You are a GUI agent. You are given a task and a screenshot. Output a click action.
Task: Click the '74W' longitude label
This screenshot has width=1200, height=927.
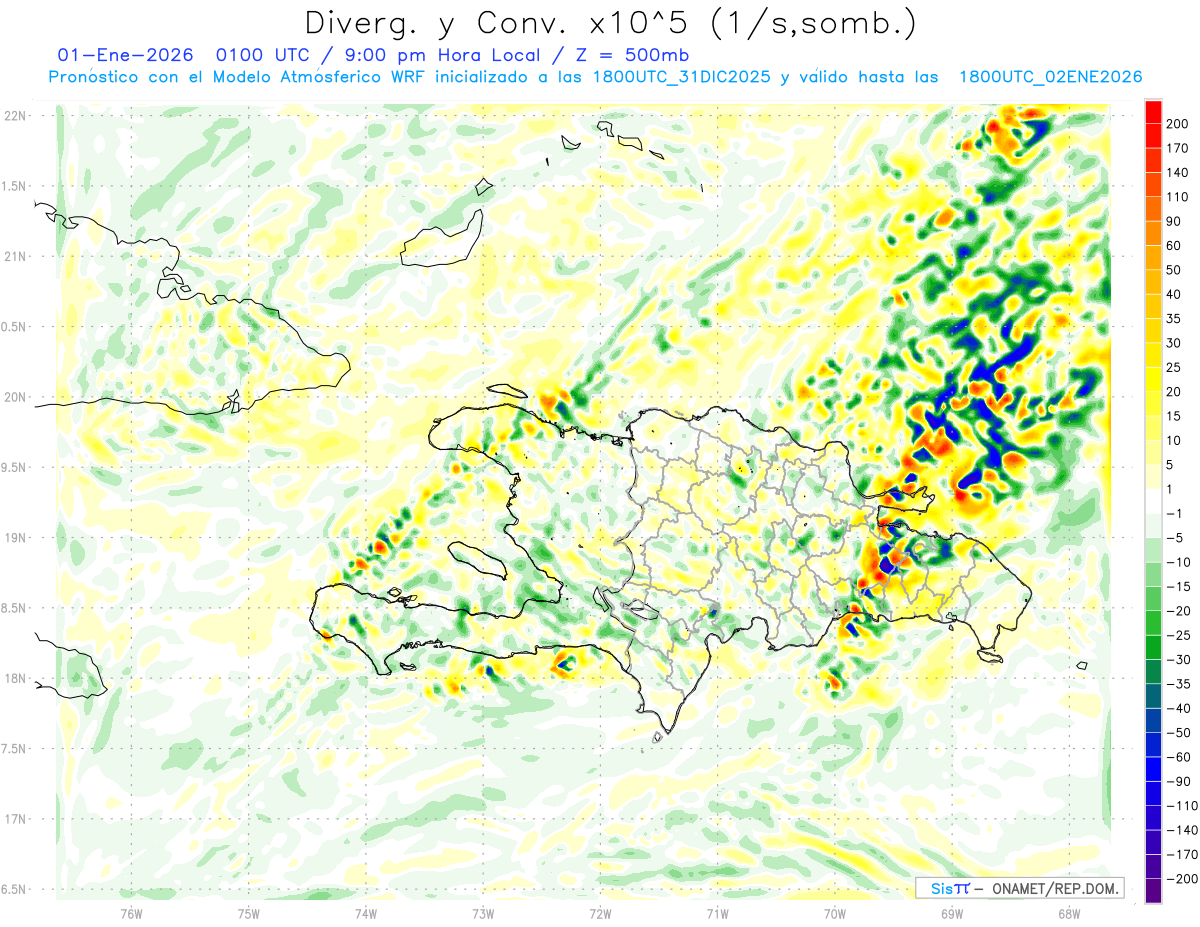(366, 913)
